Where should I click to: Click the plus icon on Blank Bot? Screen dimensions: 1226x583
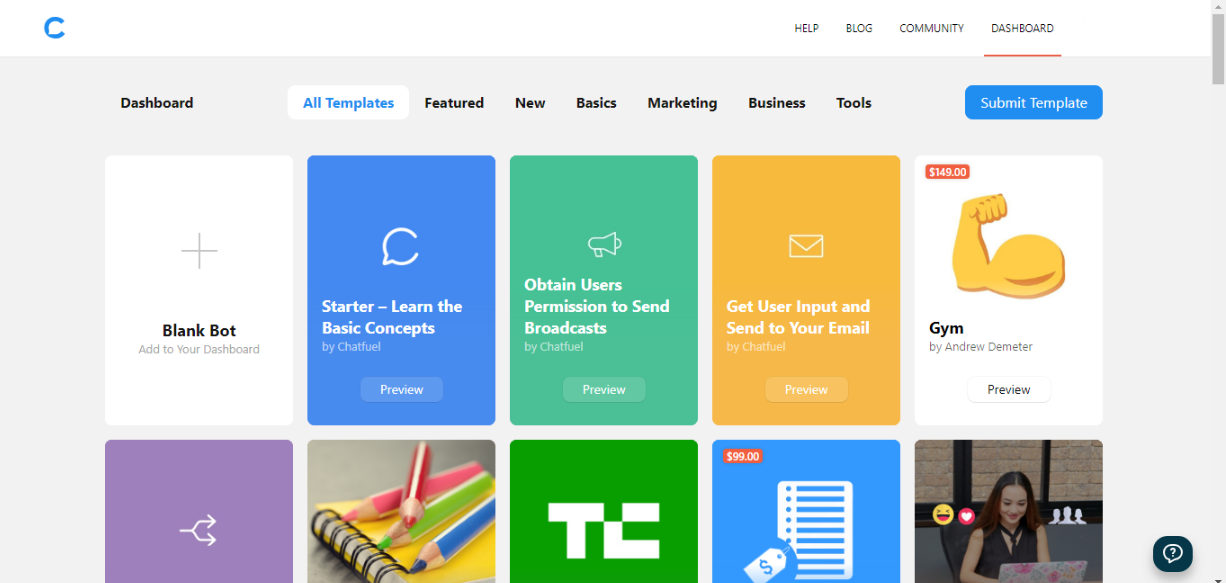[x=199, y=251]
